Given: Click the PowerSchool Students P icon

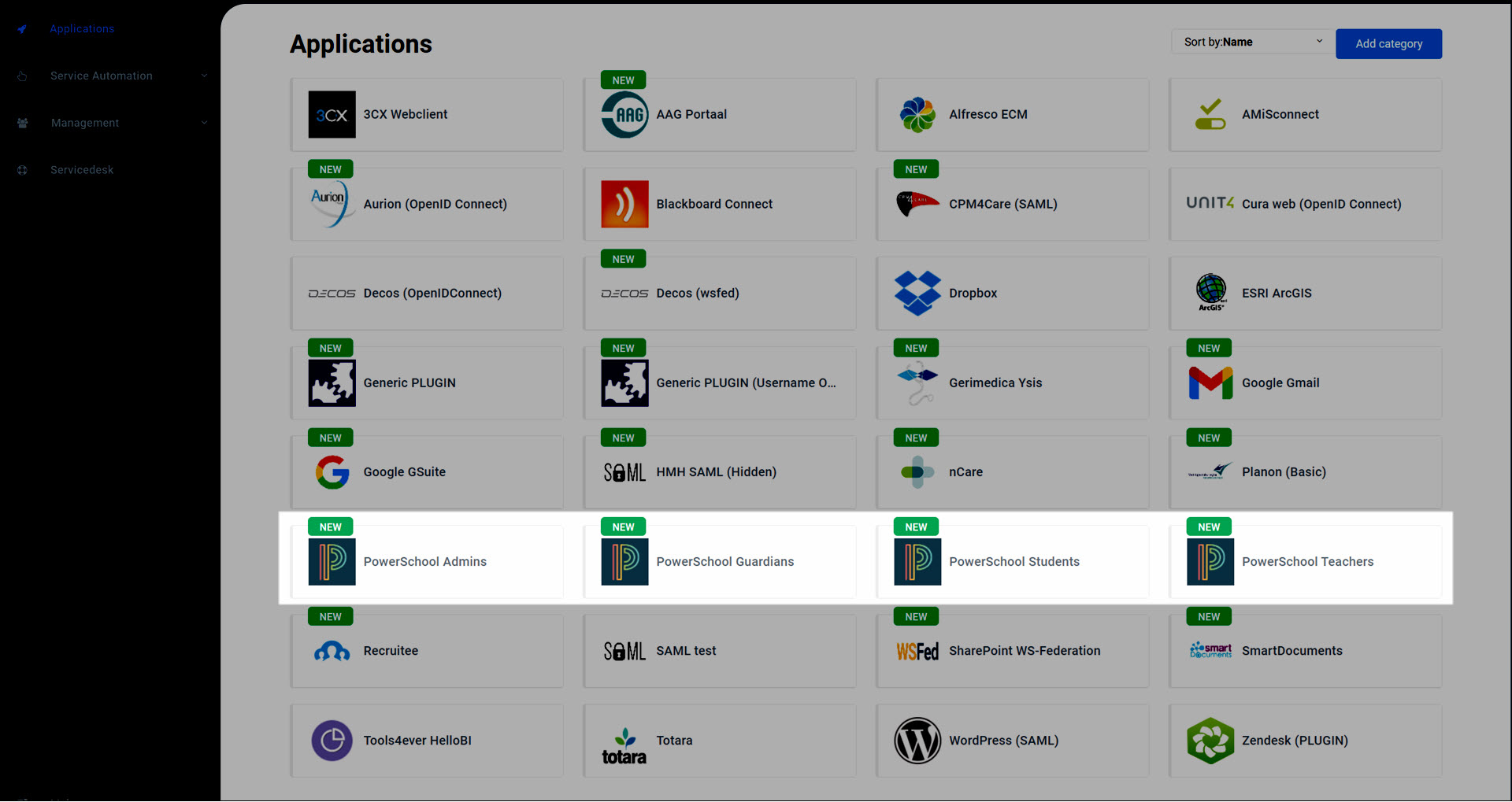Looking at the screenshot, I should (x=917, y=562).
